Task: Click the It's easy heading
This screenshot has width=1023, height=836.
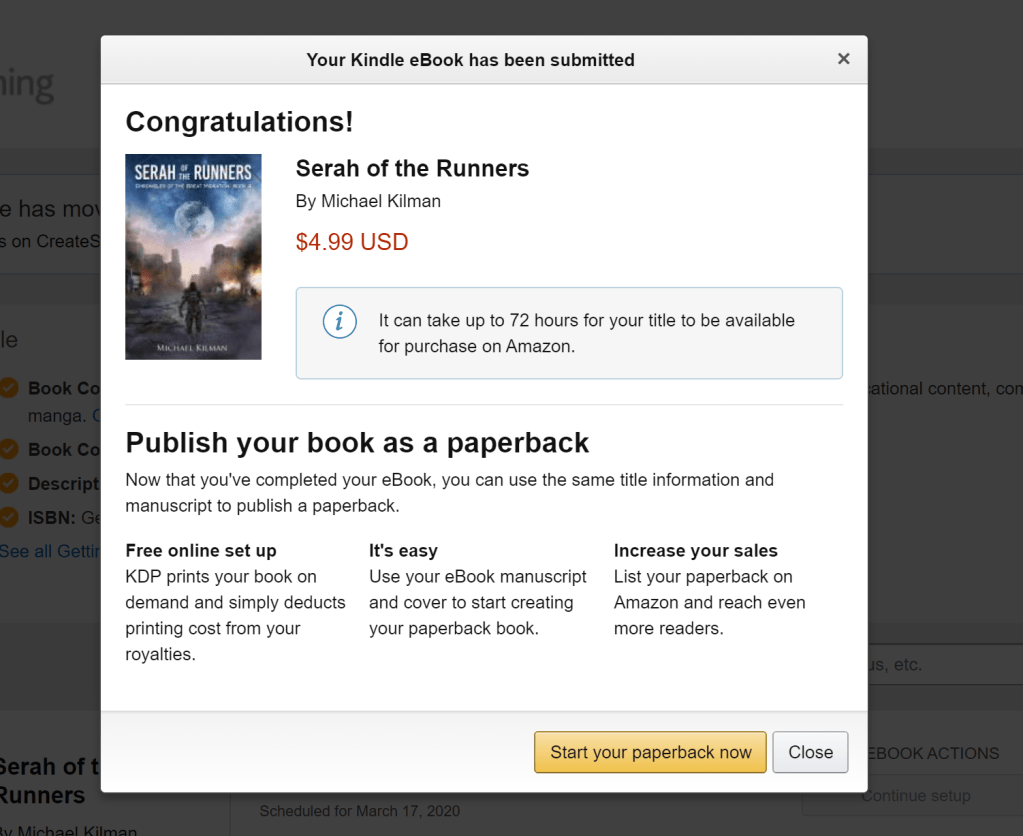Action: click(x=403, y=551)
